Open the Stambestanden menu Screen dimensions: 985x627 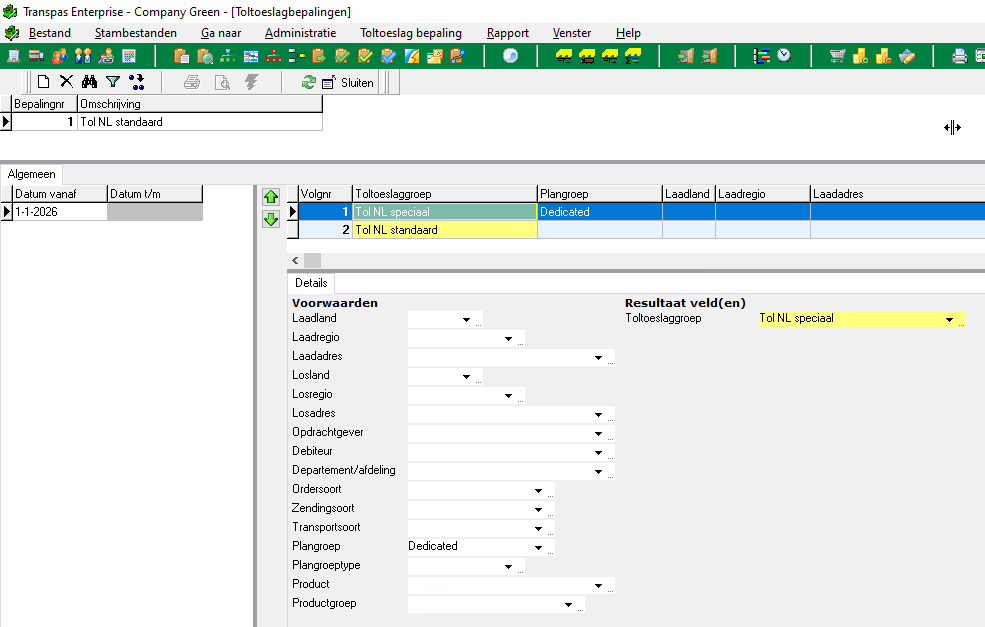click(x=136, y=33)
